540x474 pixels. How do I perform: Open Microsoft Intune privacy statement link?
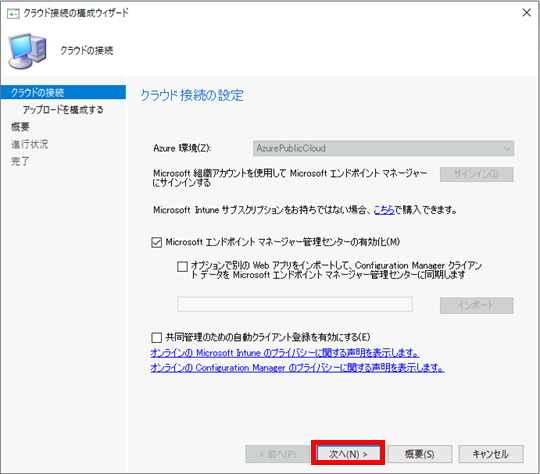[285, 353]
